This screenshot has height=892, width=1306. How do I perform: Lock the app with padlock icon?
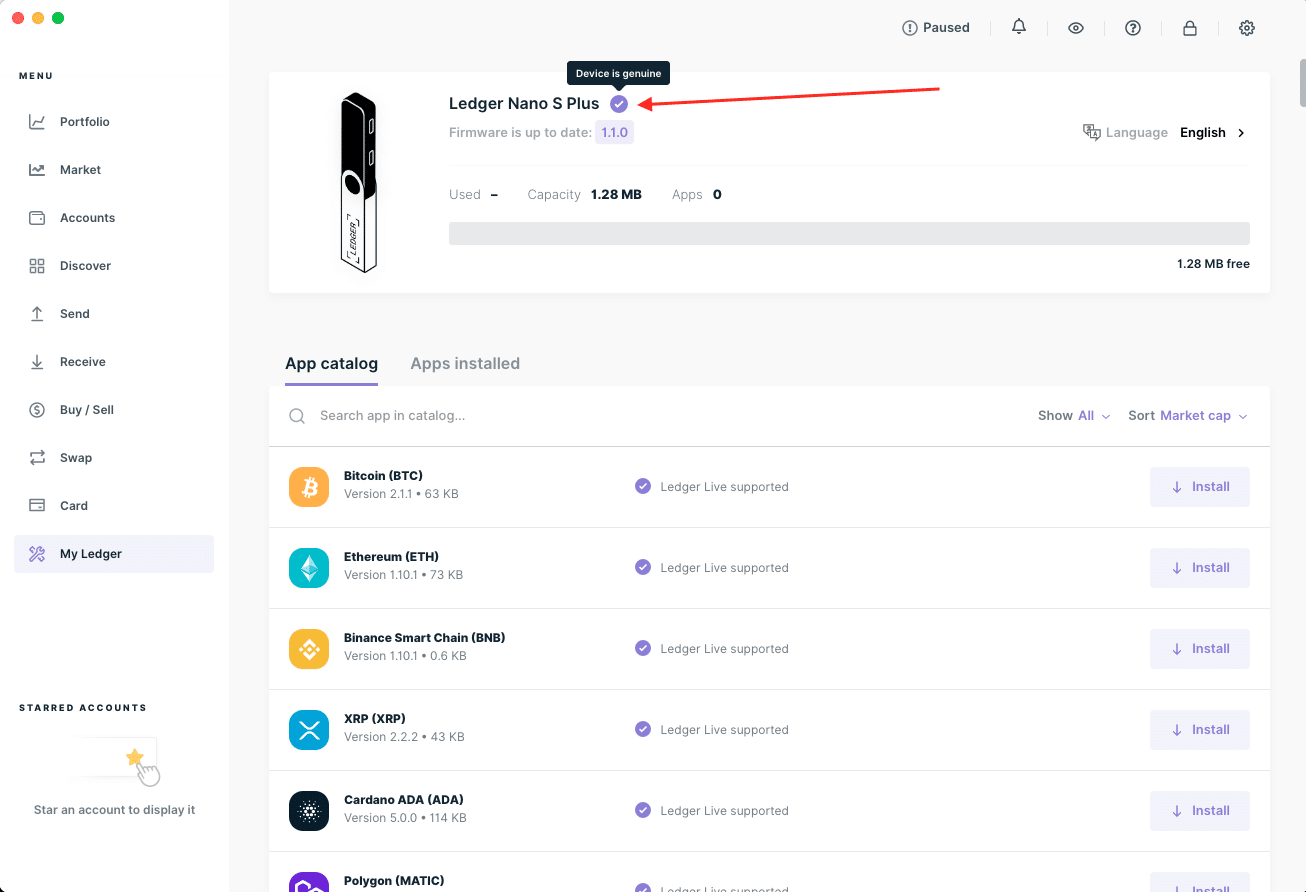tap(1190, 28)
